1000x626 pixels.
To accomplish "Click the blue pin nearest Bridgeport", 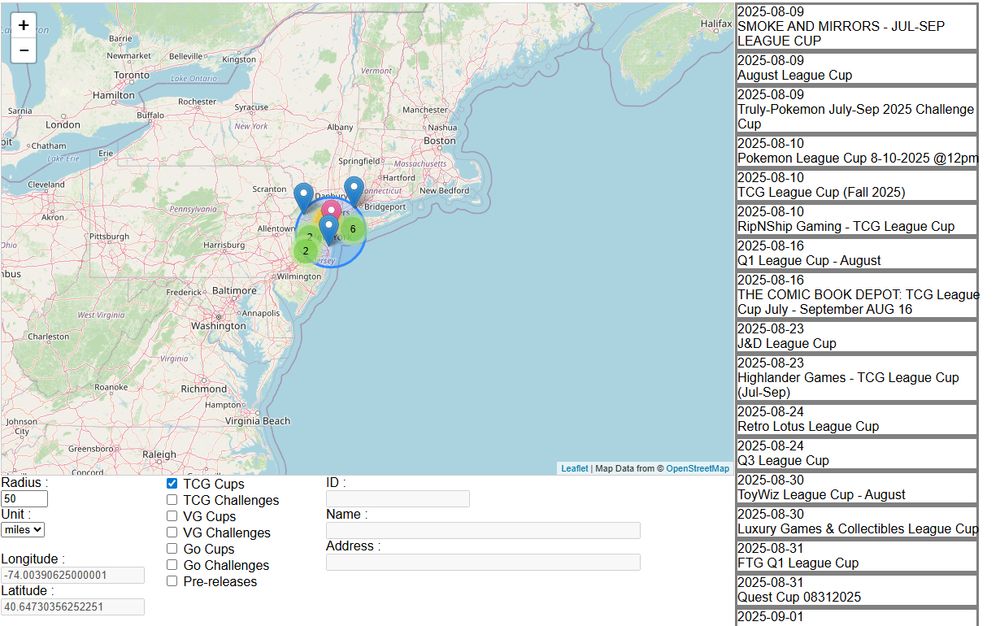I will click(x=354, y=191).
